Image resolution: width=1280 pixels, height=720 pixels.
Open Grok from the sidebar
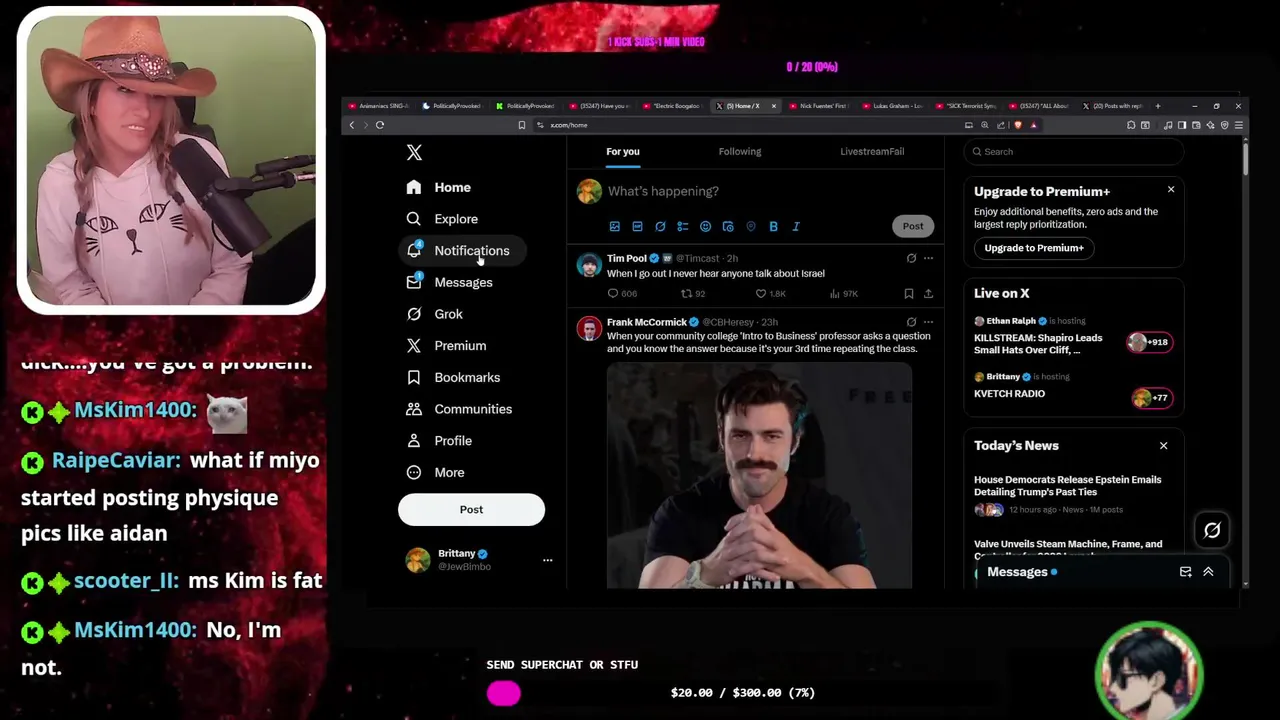pyautogui.click(x=435, y=314)
